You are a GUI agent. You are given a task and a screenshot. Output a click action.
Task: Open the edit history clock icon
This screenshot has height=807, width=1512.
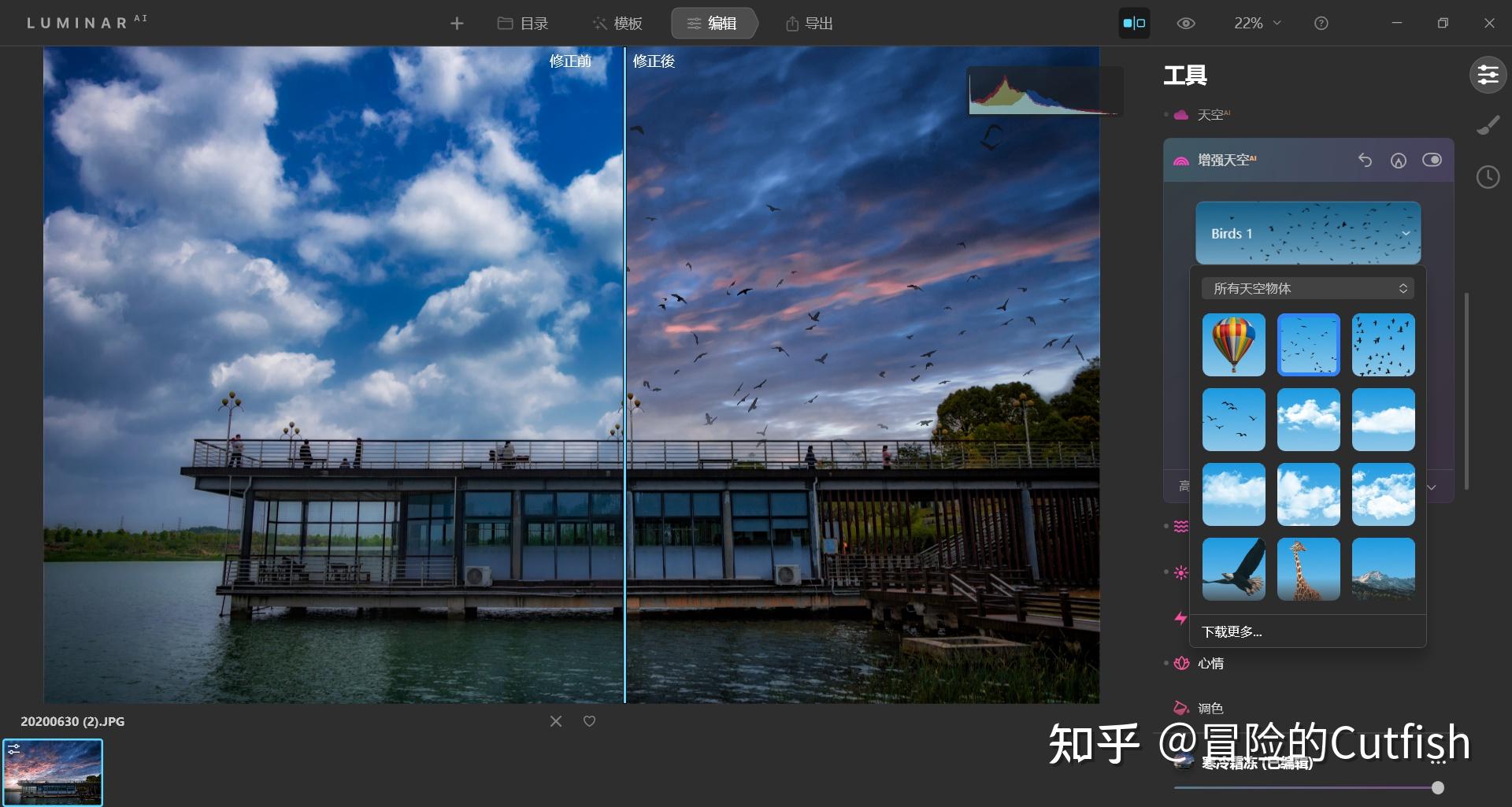click(1488, 177)
